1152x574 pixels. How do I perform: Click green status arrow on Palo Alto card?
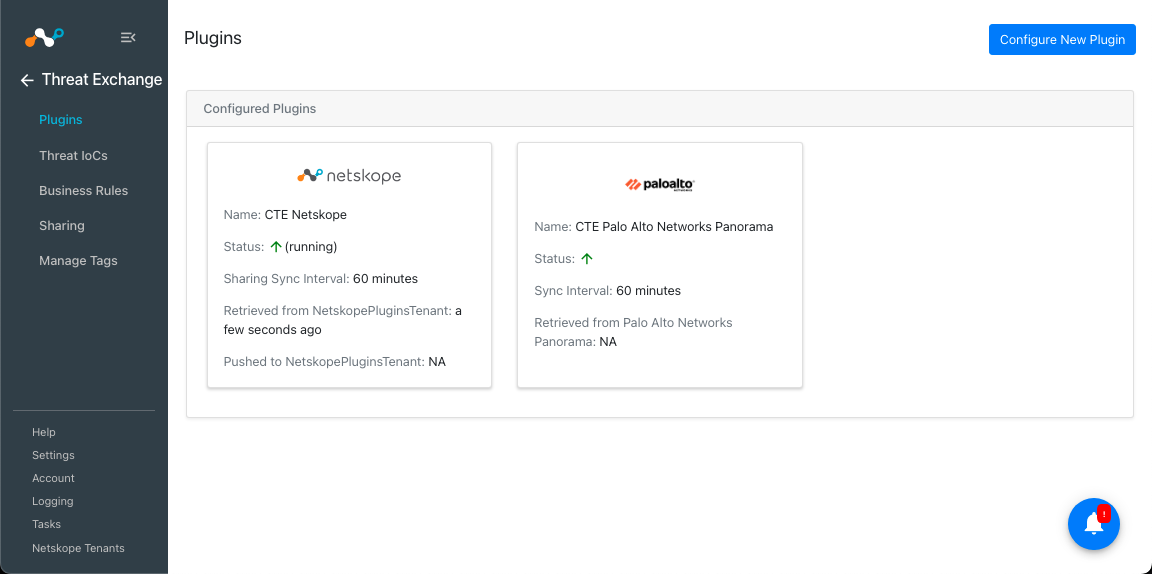pos(586,259)
